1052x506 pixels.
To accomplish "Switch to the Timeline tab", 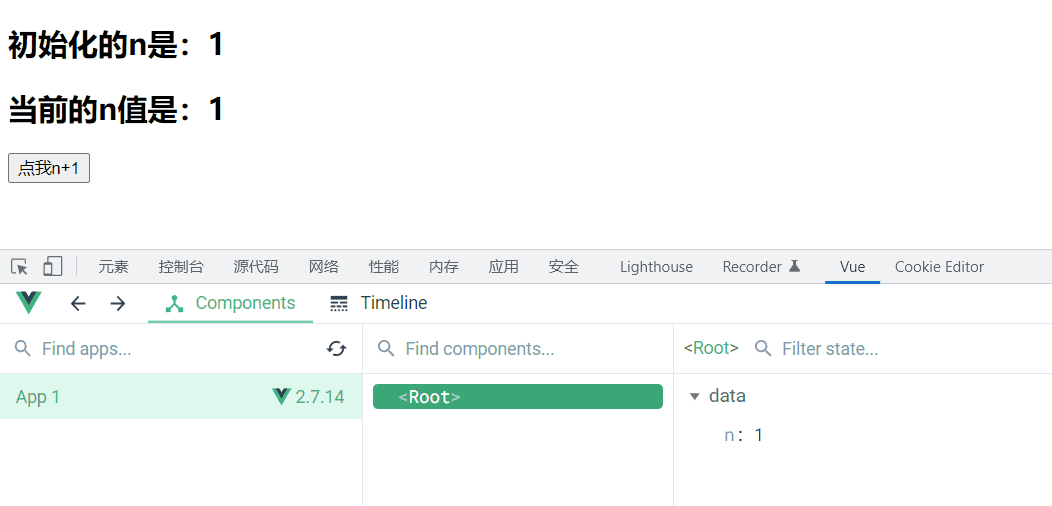I will (x=379, y=303).
